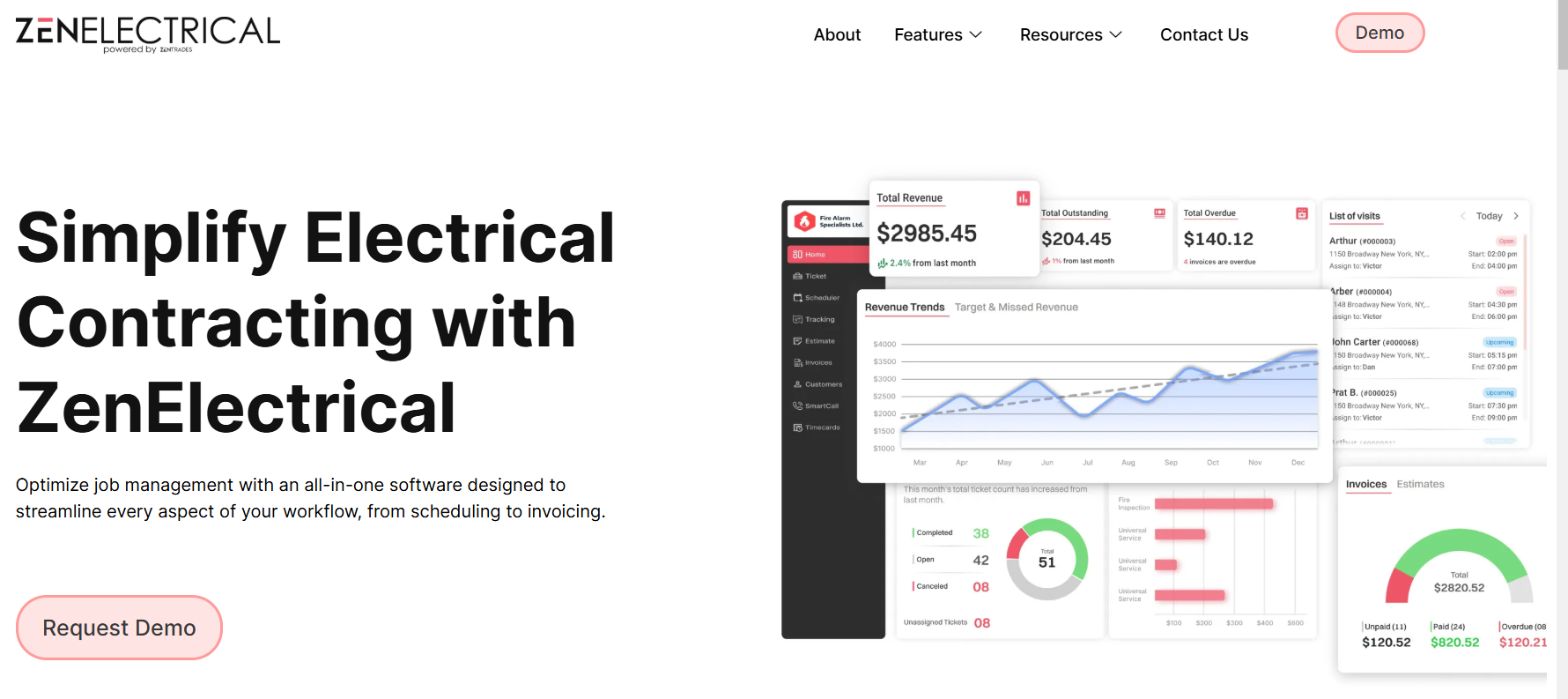This screenshot has height=699, width=1568.
Task: Switch to Target & Missed Revenue tab
Action: coord(1017,307)
